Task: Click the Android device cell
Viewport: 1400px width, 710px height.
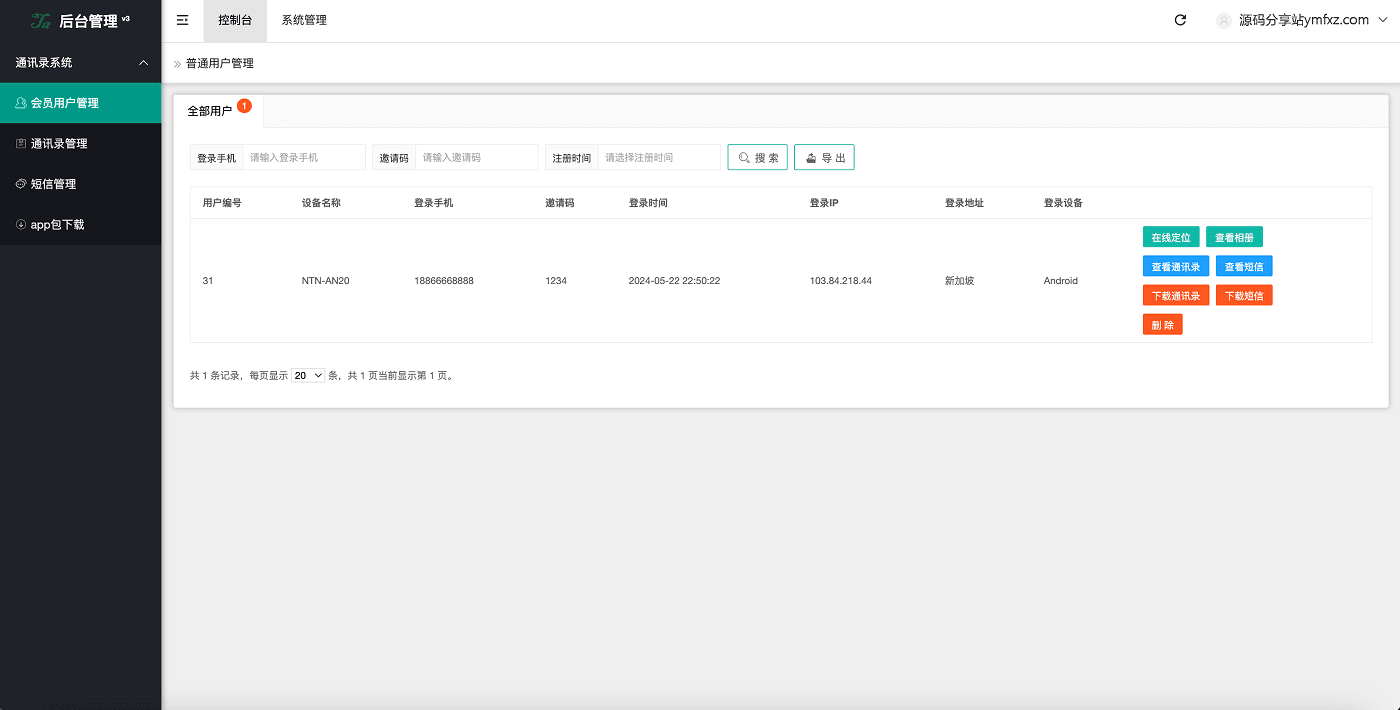Action: (x=1061, y=281)
